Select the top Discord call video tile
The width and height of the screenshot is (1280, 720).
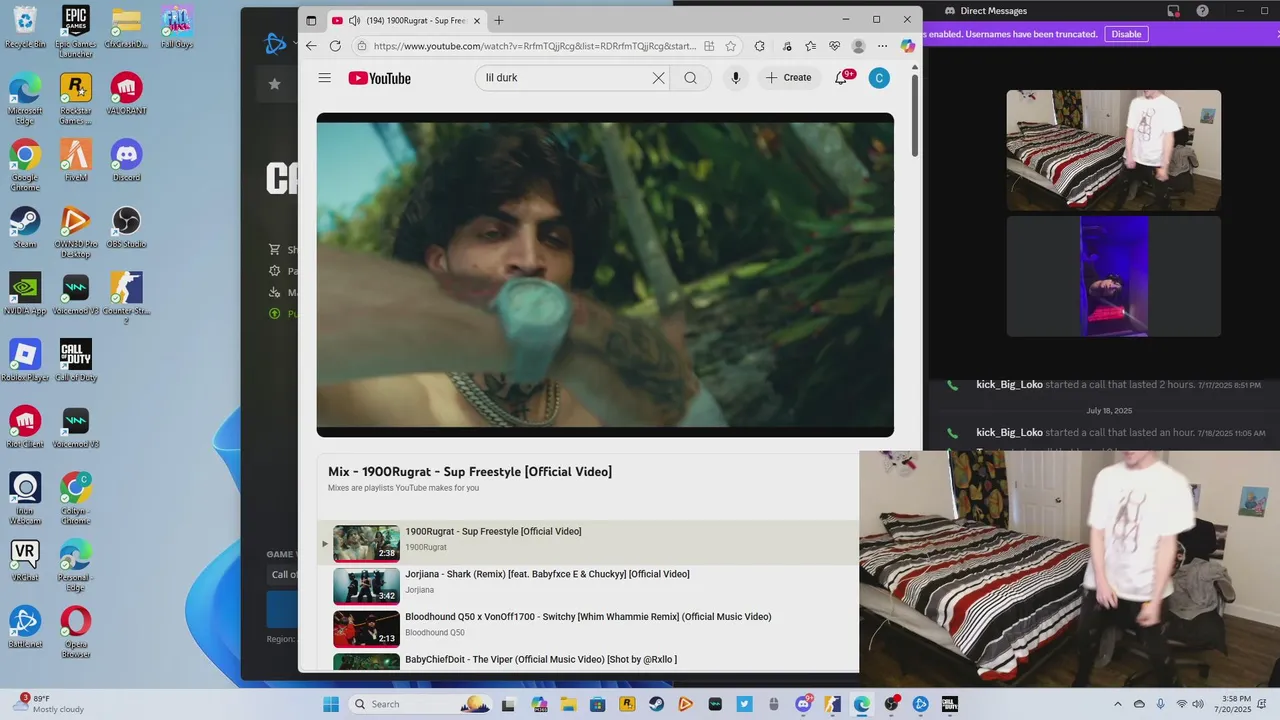click(1113, 150)
